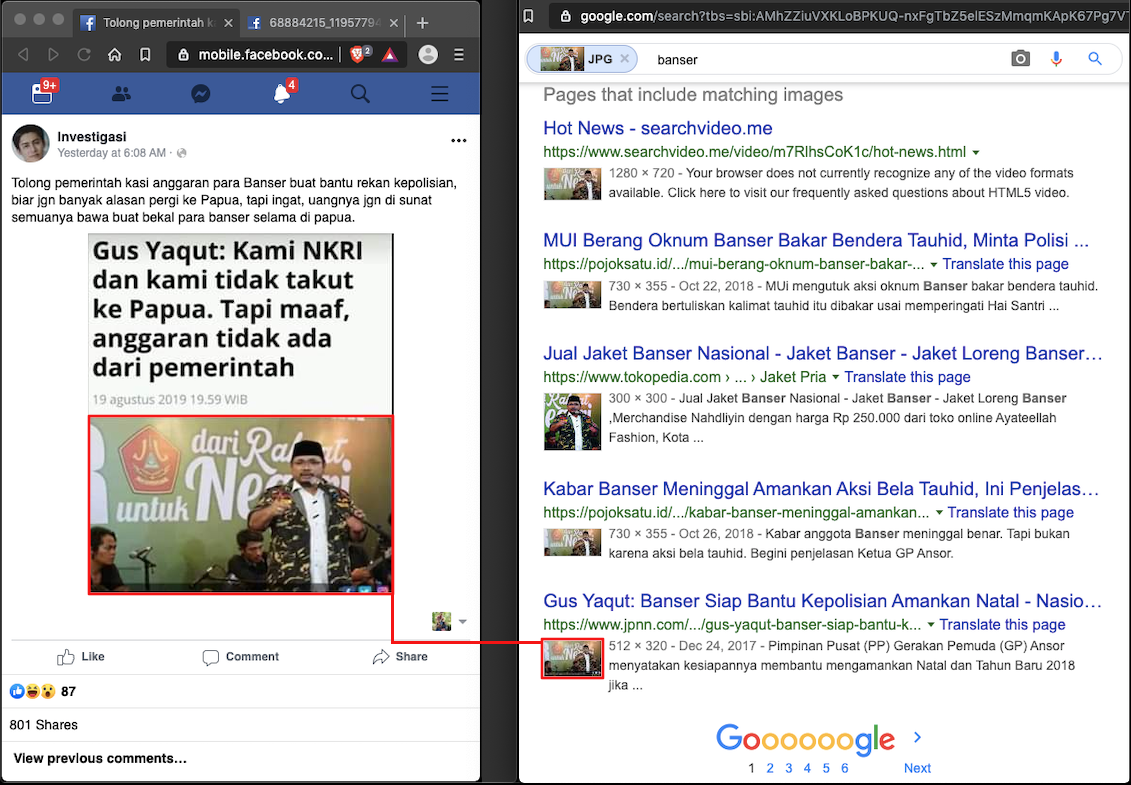Switch to the 'Tolong pemerintah' Facebook tab

click(157, 23)
